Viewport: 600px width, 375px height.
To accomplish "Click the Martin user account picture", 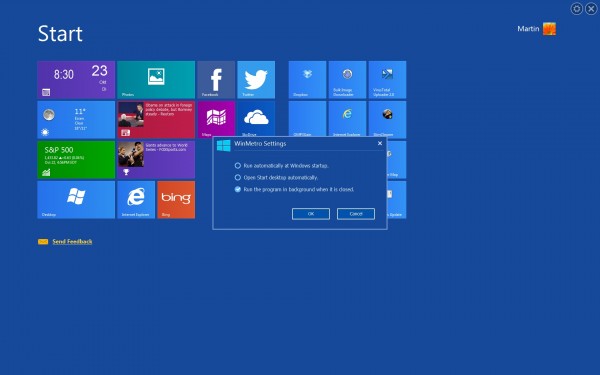I will pyautogui.click(x=549, y=29).
